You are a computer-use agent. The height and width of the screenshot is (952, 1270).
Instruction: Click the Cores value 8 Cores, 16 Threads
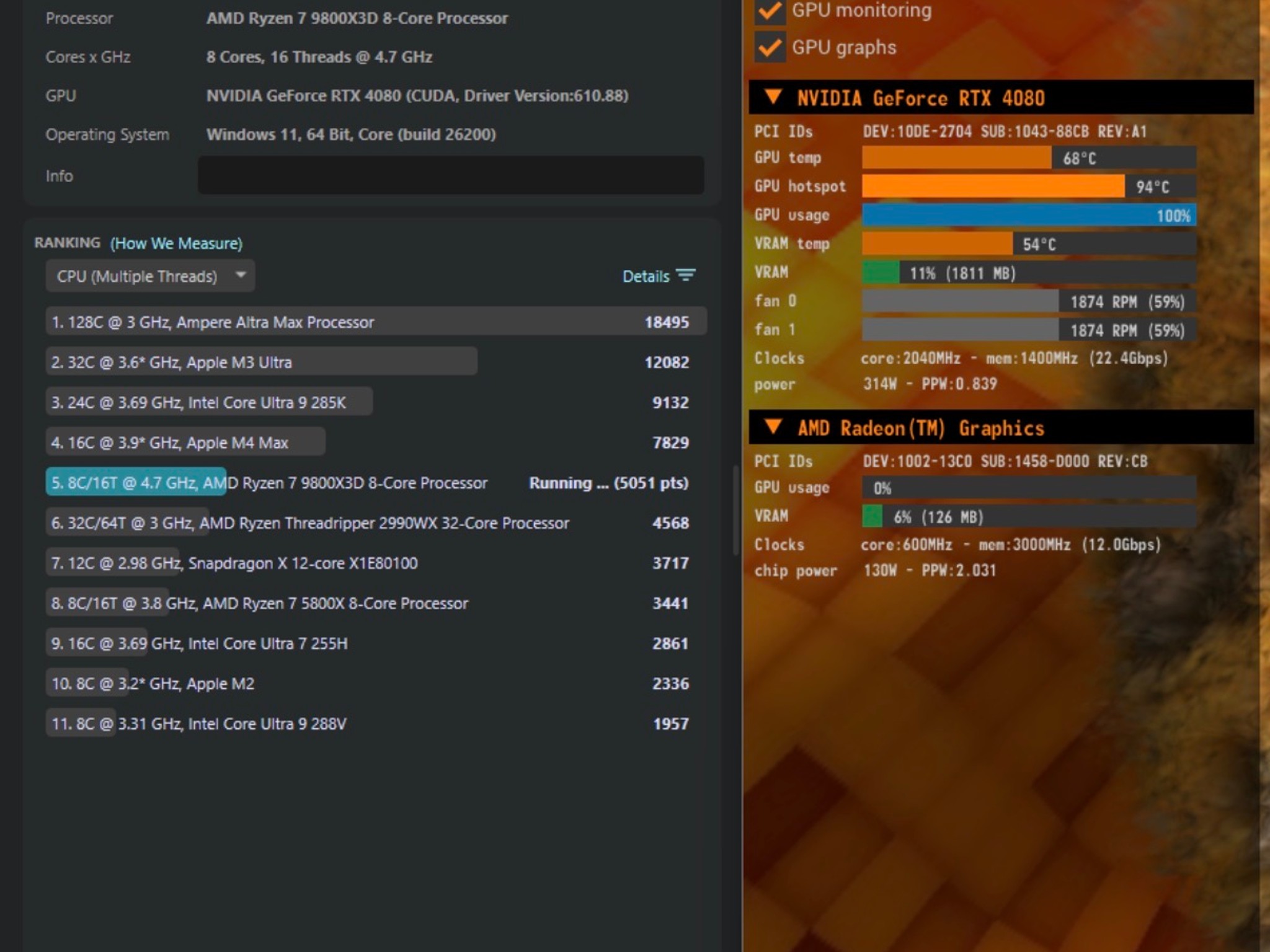319,57
